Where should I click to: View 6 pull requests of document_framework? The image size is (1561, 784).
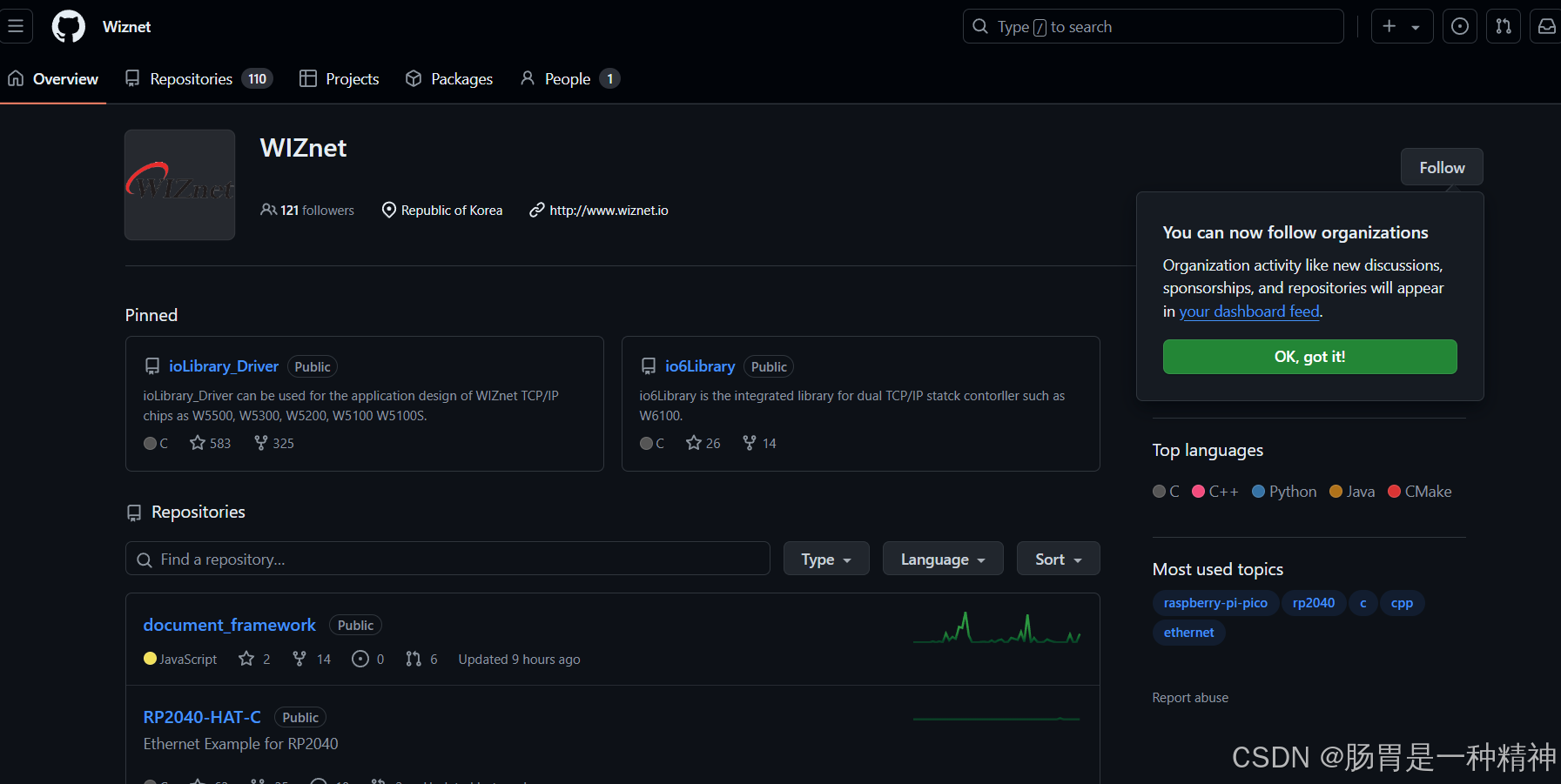click(x=421, y=659)
